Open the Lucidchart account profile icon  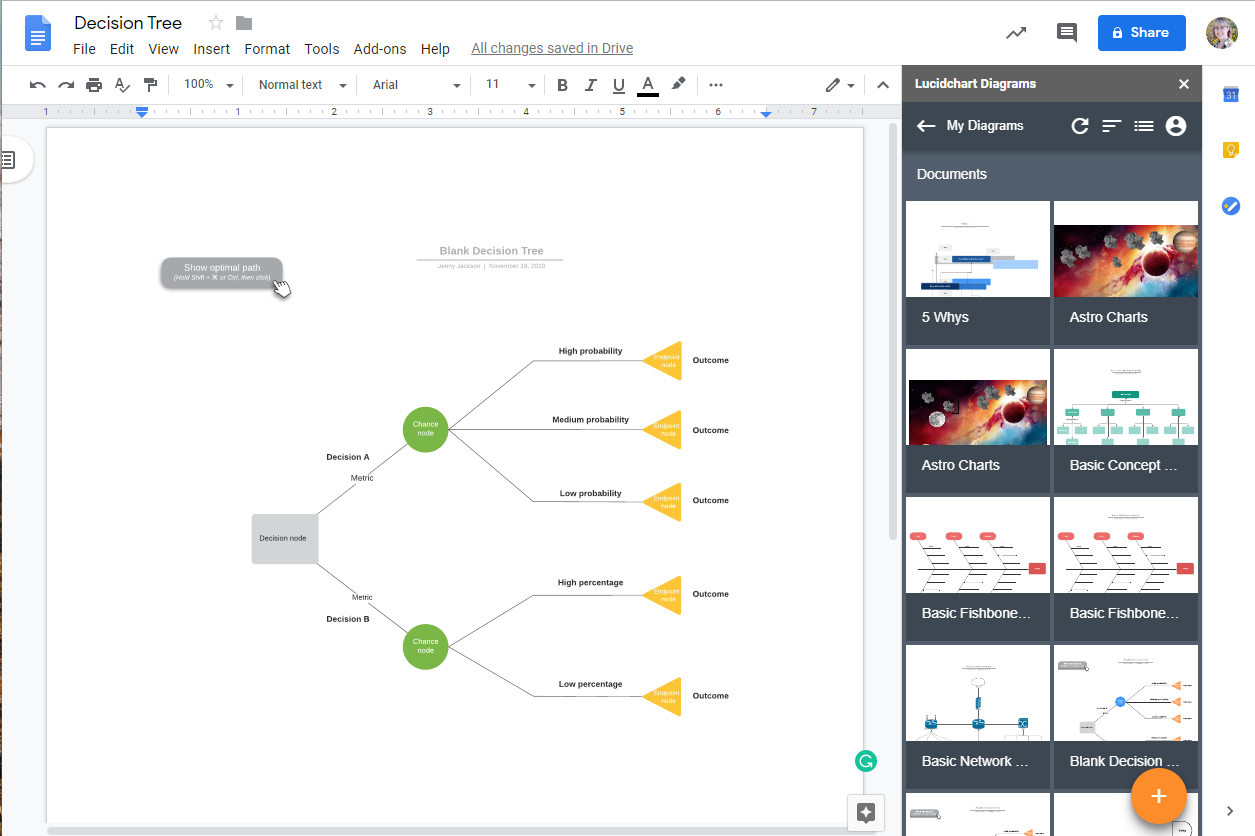(x=1176, y=126)
